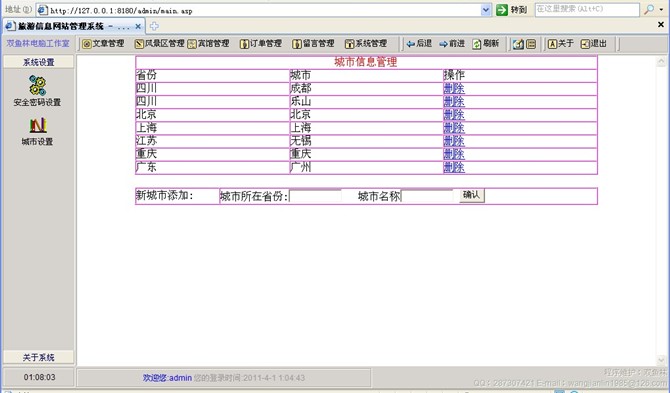Click the 关于 about icon

click(552, 44)
